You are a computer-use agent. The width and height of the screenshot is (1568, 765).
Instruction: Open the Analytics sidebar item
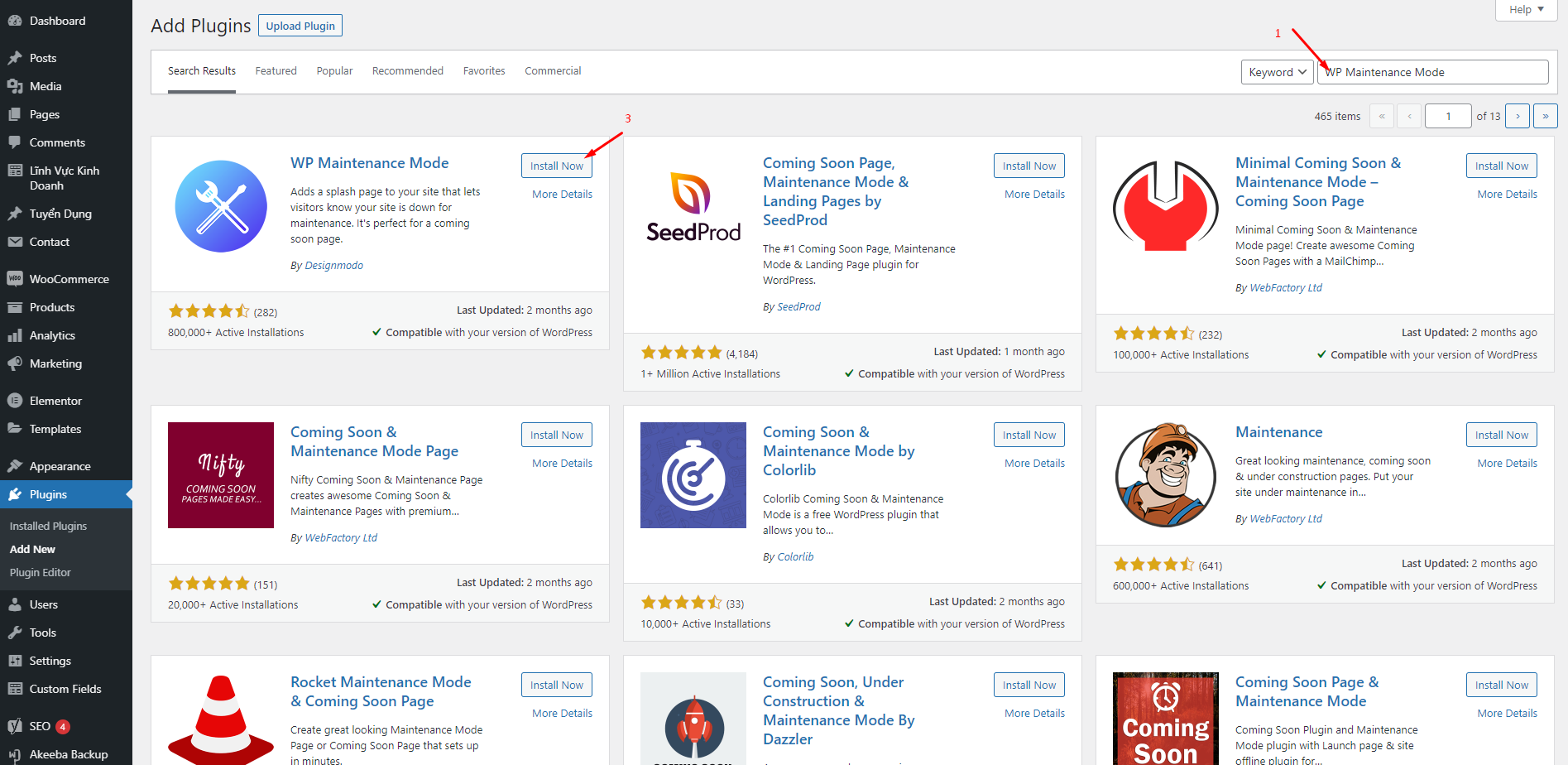(x=52, y=335)
